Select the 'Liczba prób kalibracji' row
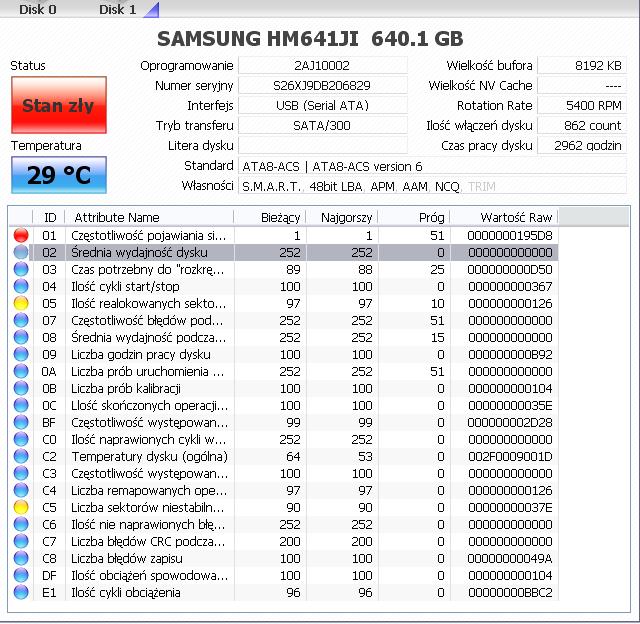 (x=284, y=388)
